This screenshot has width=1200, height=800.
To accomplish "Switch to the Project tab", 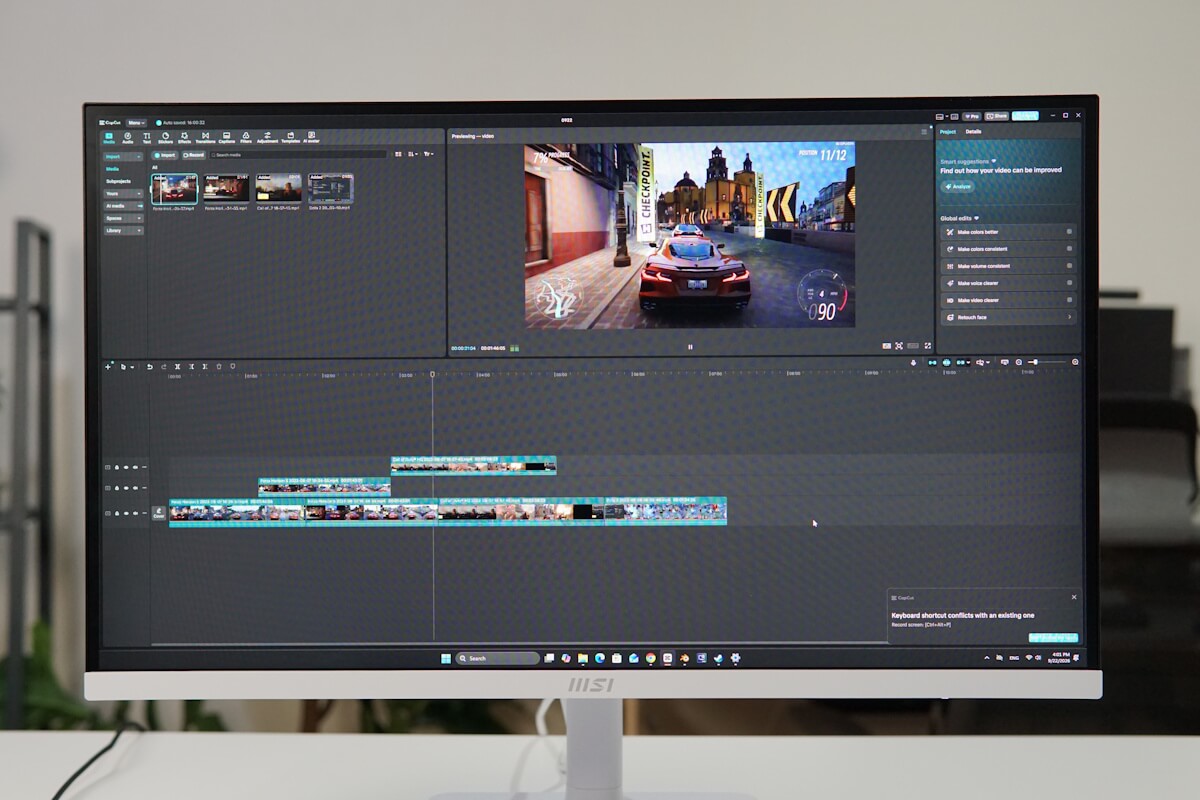I will (948, 132).
